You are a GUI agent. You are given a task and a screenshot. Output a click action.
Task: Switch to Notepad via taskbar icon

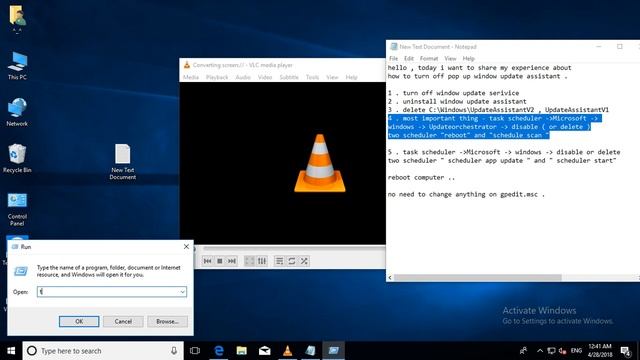(x=310, y=351)
